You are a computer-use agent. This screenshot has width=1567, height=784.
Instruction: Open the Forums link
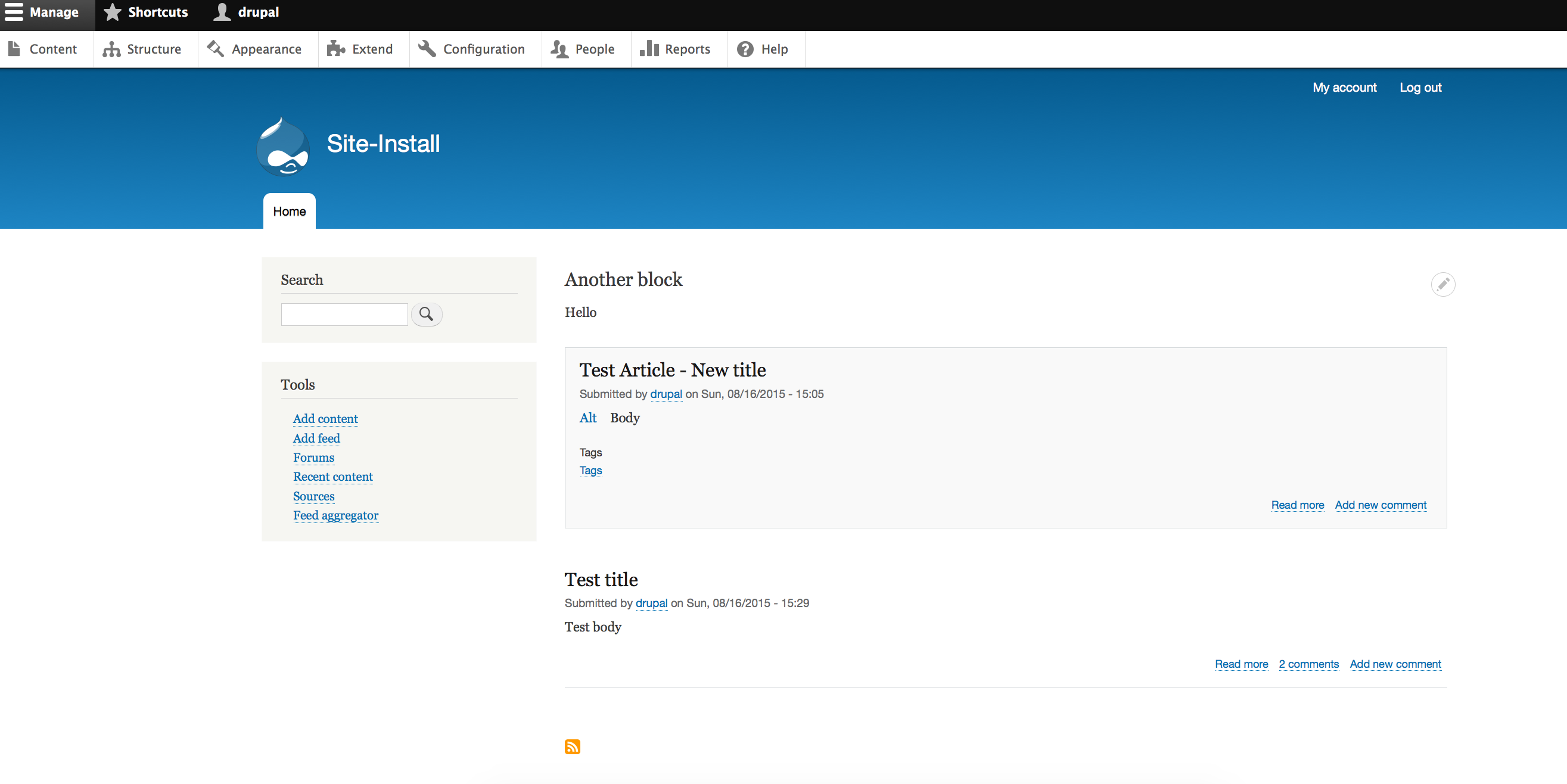[x=314, y=458]
